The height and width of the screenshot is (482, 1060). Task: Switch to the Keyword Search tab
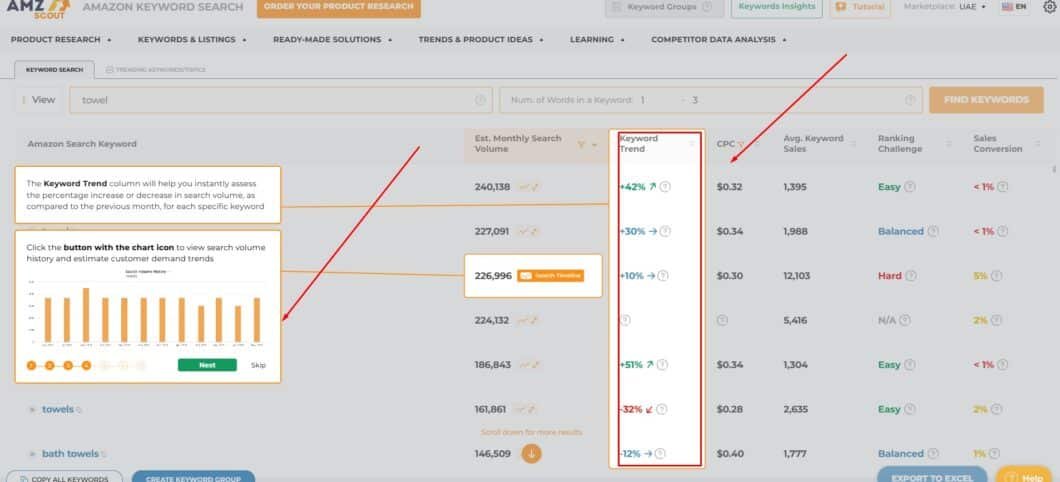(55, 69)
